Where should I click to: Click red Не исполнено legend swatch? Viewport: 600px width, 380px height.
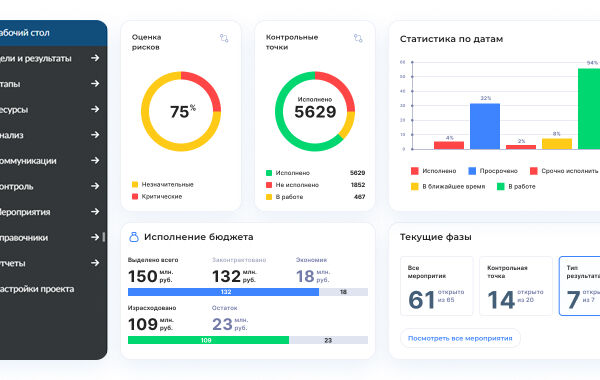pos(269,185)
